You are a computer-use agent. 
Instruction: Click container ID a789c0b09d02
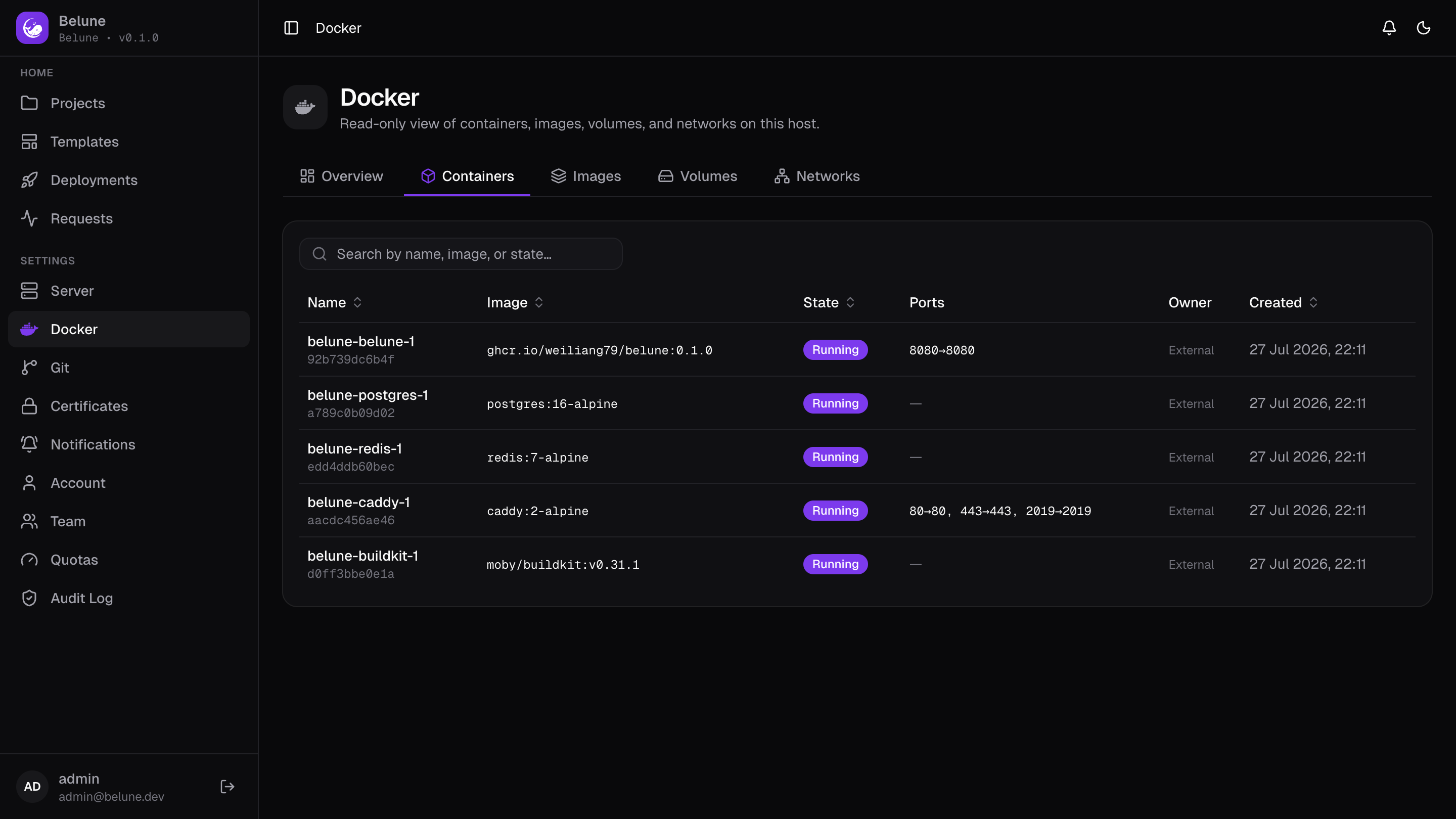350,413
